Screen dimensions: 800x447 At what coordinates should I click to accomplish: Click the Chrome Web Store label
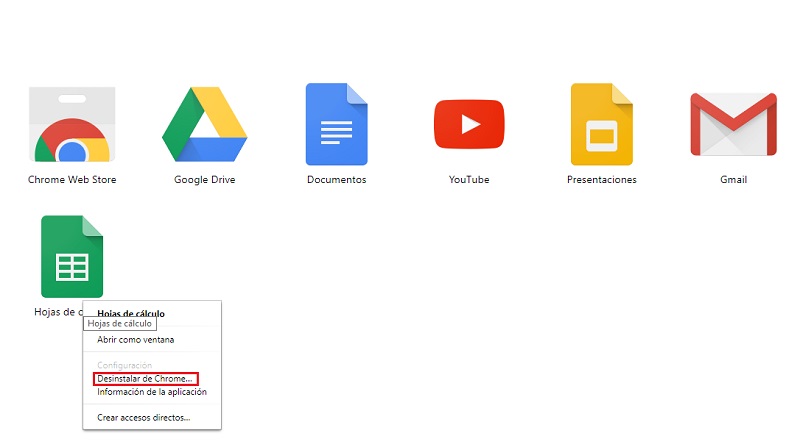point(72,180)
